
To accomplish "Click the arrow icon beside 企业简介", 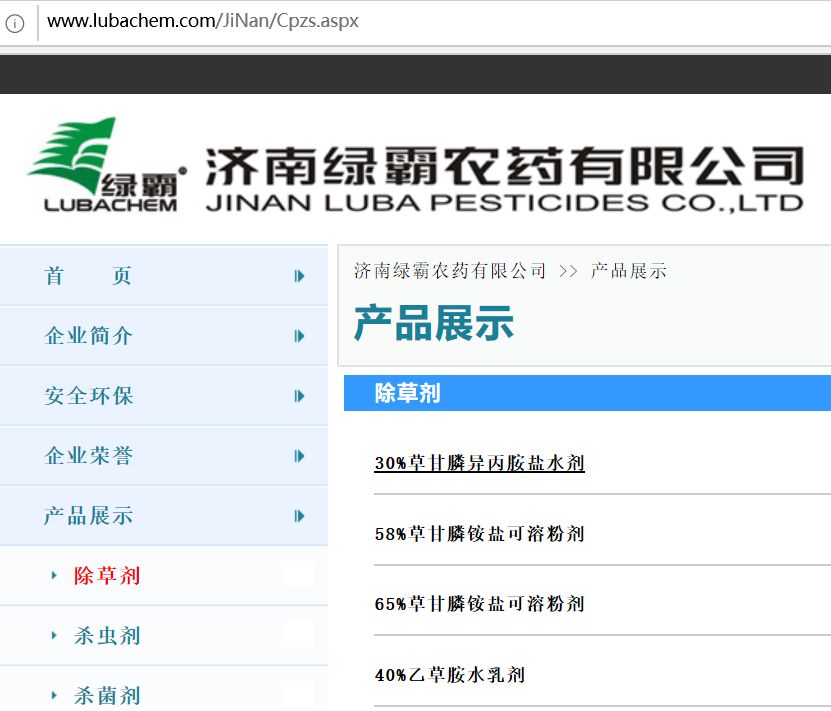I will click(299, 336).
